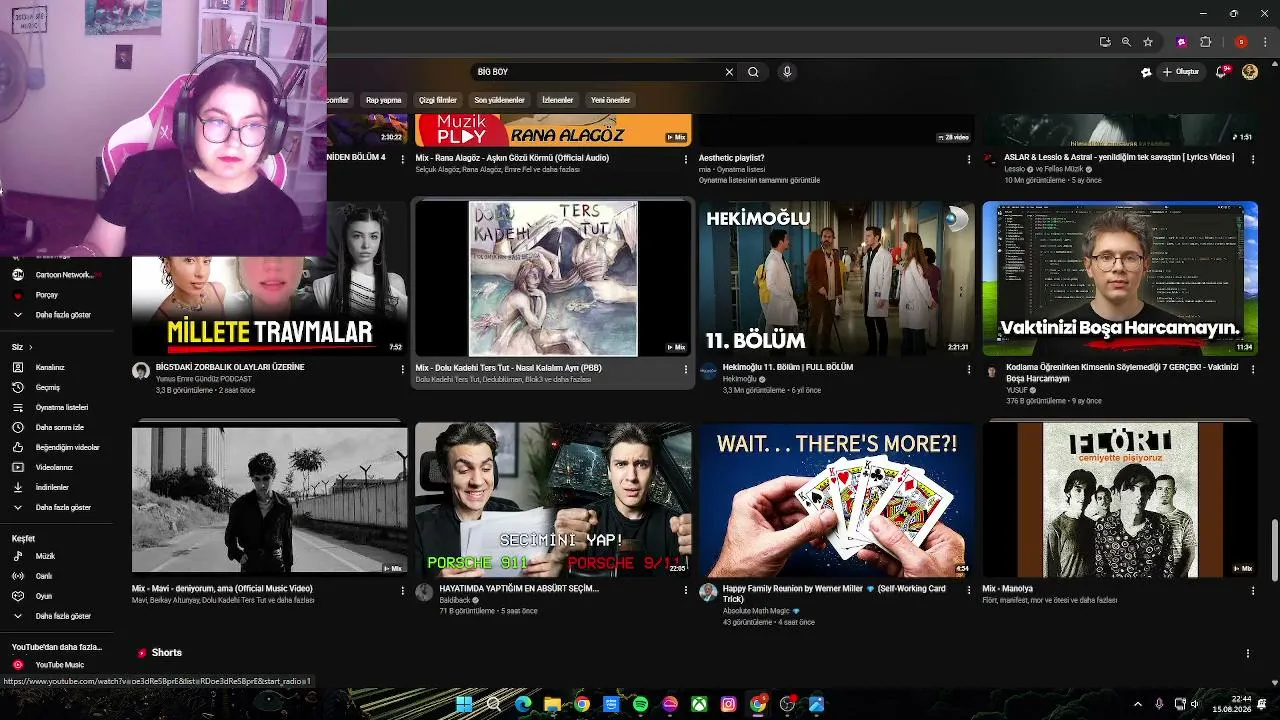Play Hekimoğlu 11. Bölüm thumbnail
The image size is (1280, 720).
[836, 279]
